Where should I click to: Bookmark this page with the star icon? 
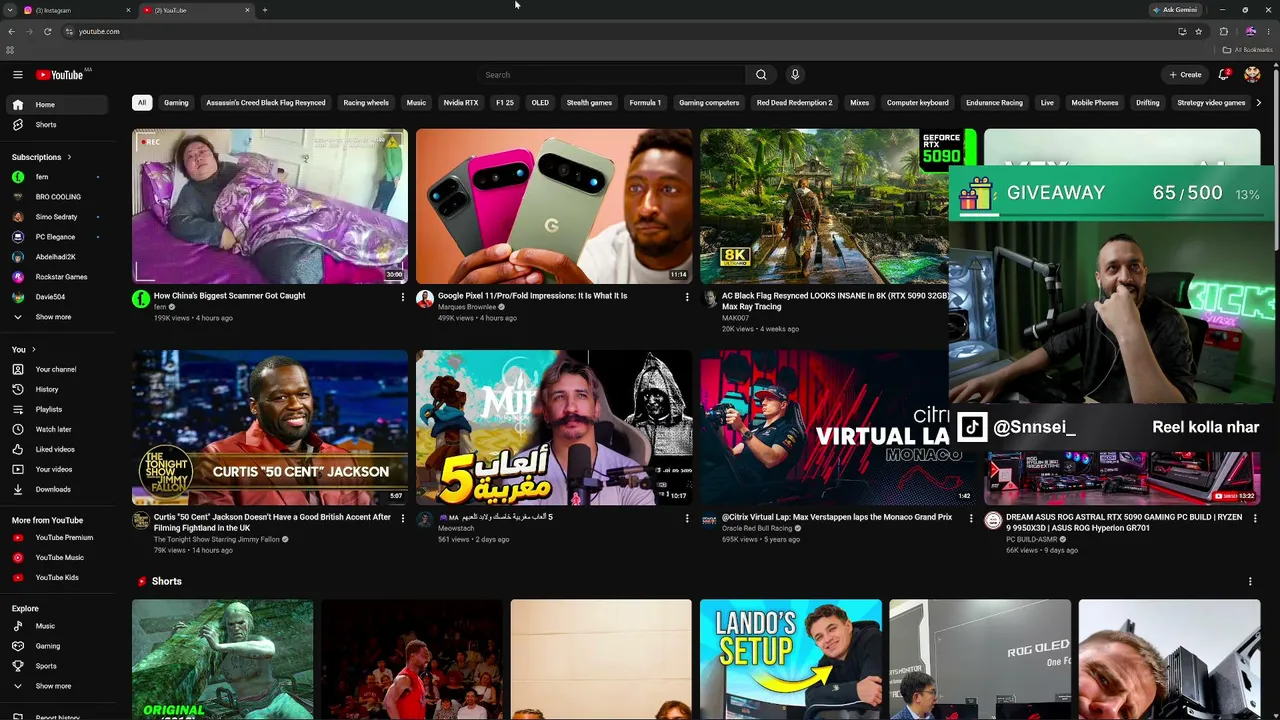[x=1199, y=31]
